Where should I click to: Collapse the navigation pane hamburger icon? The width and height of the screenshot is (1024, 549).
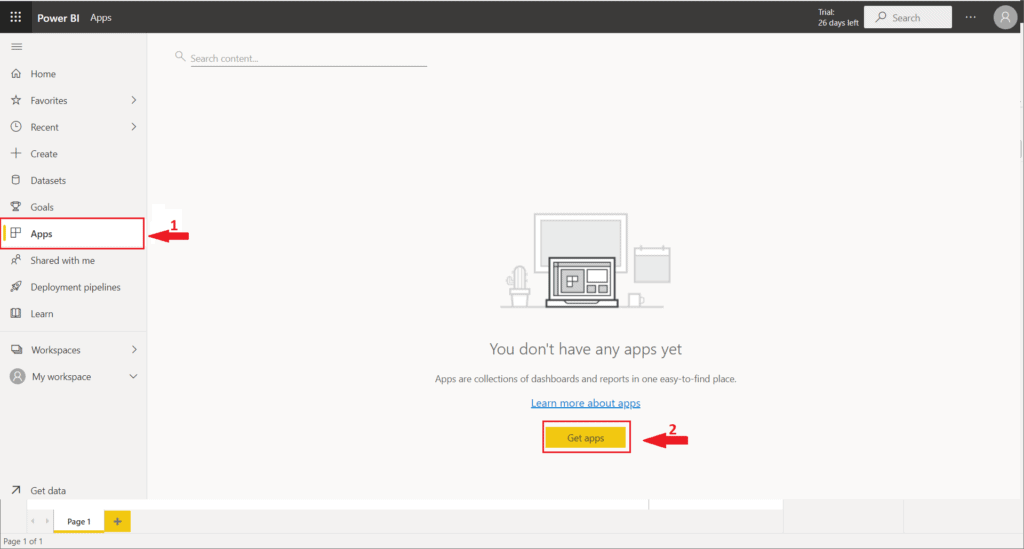(16, 47)
